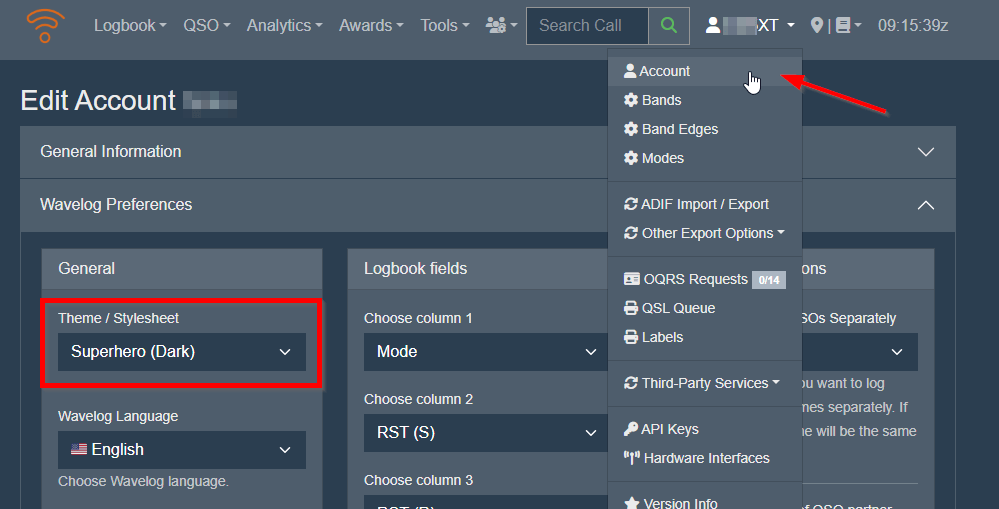Open Hardware Interfaces entry
The width and height of the screenshot is (999, 509).
[705, 458]
